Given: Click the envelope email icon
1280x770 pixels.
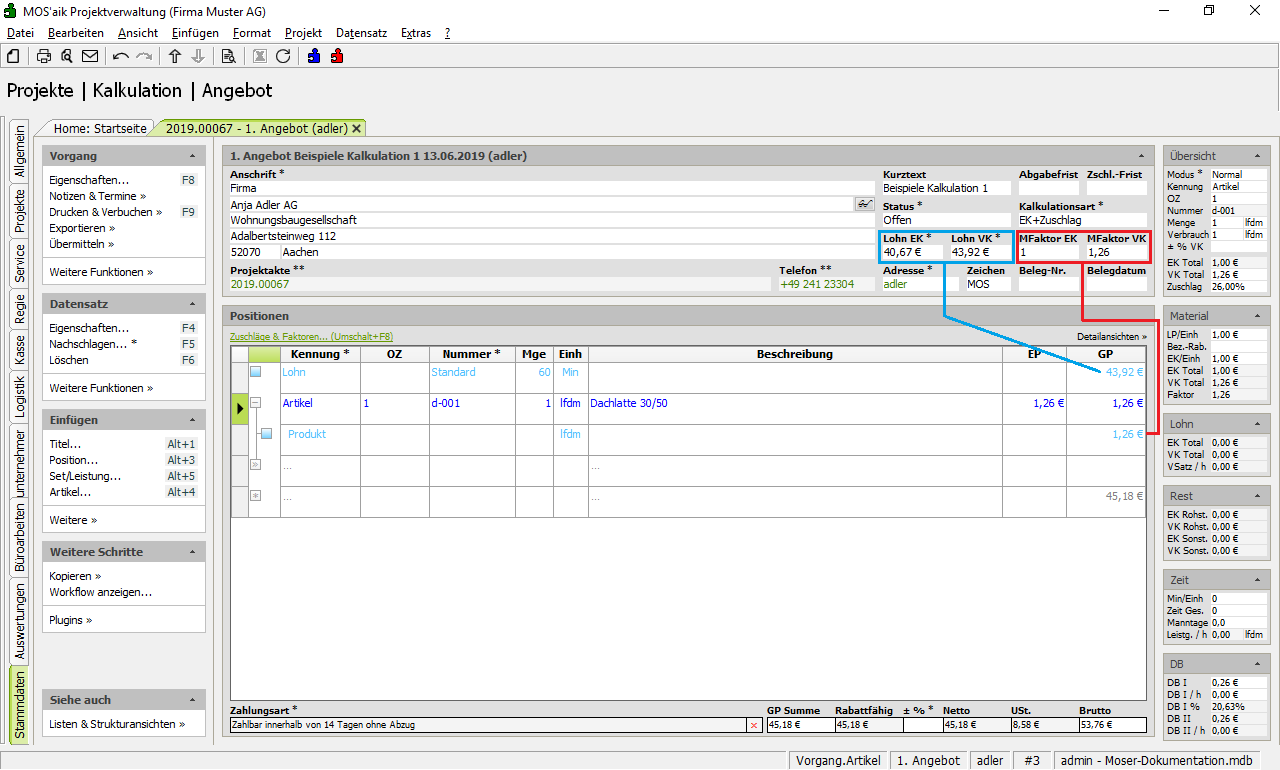Looking at the screenshot, I should coord(90,56).
